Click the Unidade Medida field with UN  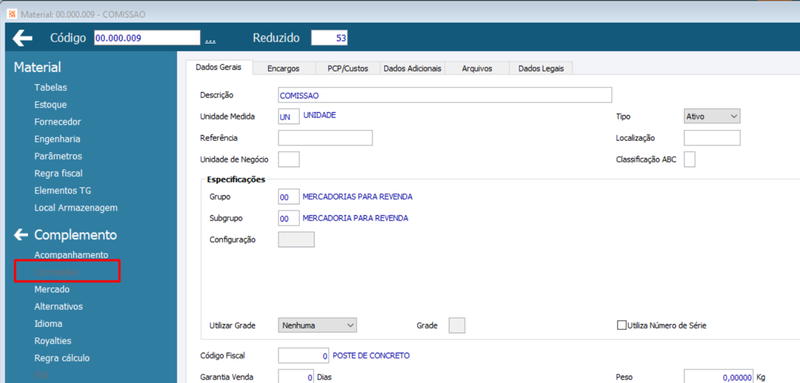point(289,116)
